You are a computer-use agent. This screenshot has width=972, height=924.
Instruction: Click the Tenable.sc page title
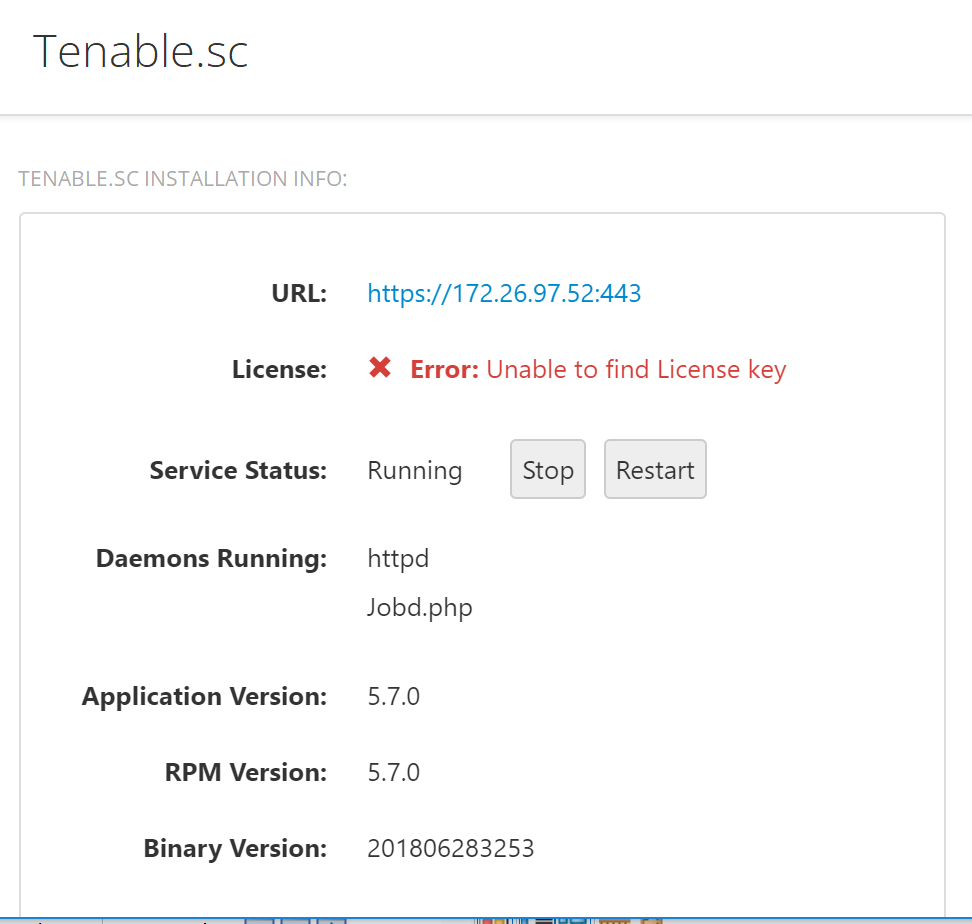click(140, 51)
